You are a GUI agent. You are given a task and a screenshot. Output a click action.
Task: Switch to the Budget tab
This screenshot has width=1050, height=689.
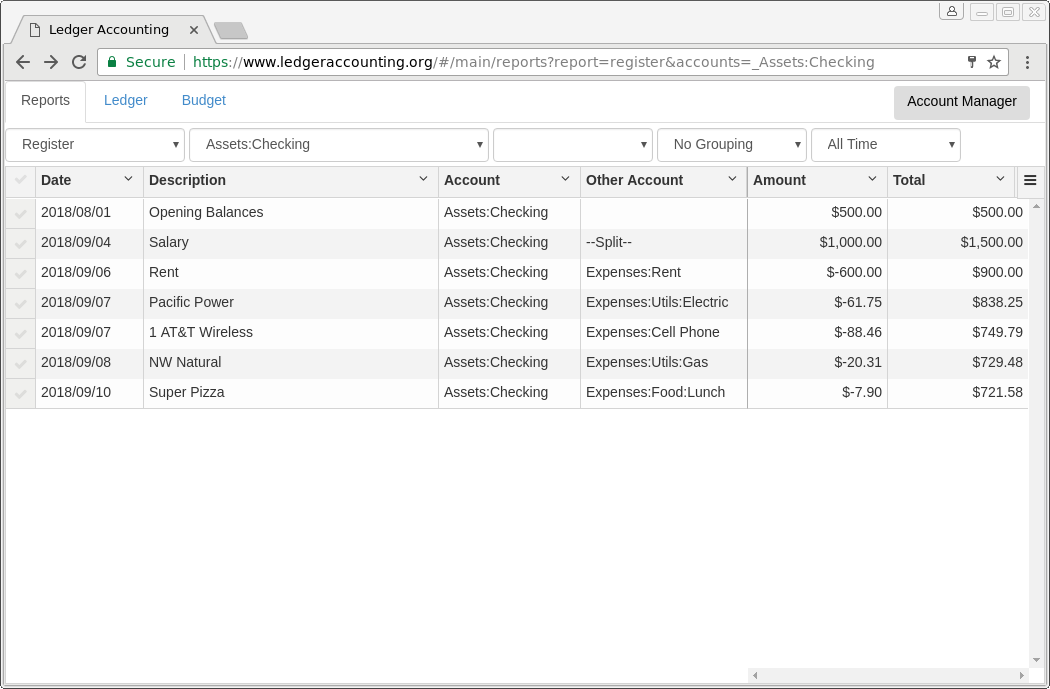click(x=204, y=101)
